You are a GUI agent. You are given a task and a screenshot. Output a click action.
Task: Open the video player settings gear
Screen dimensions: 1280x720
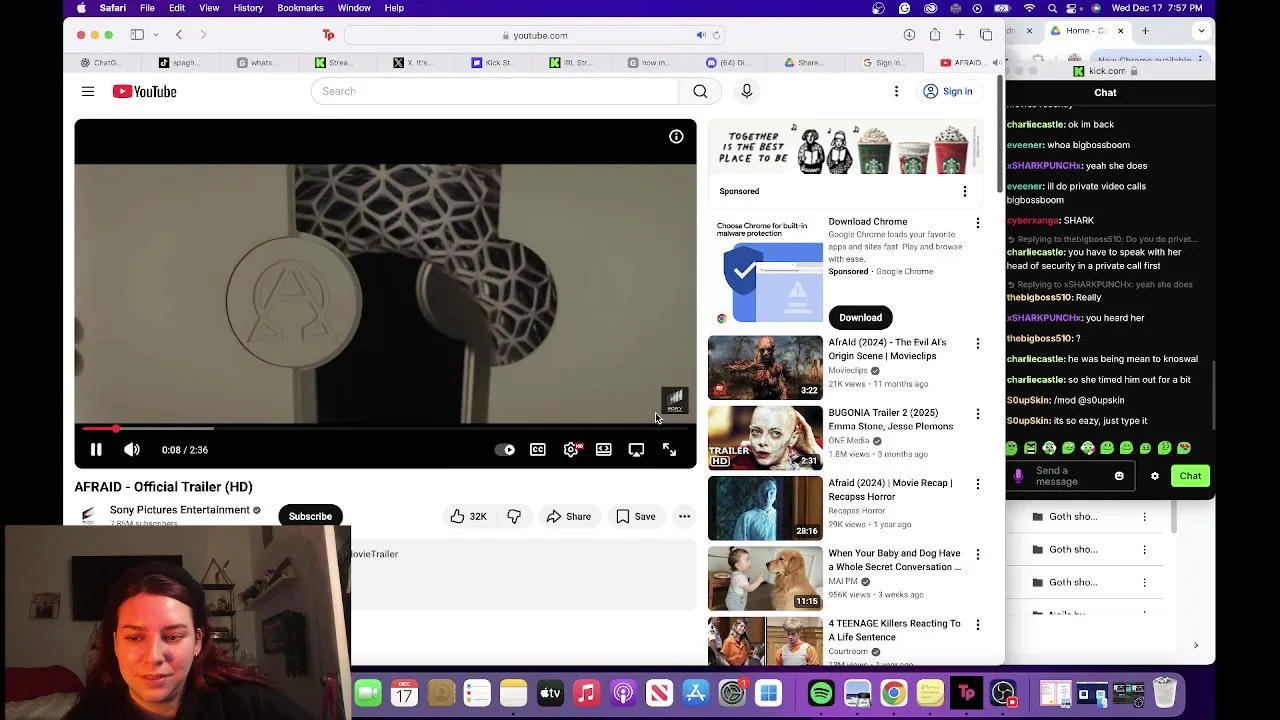tap(571, 450)
